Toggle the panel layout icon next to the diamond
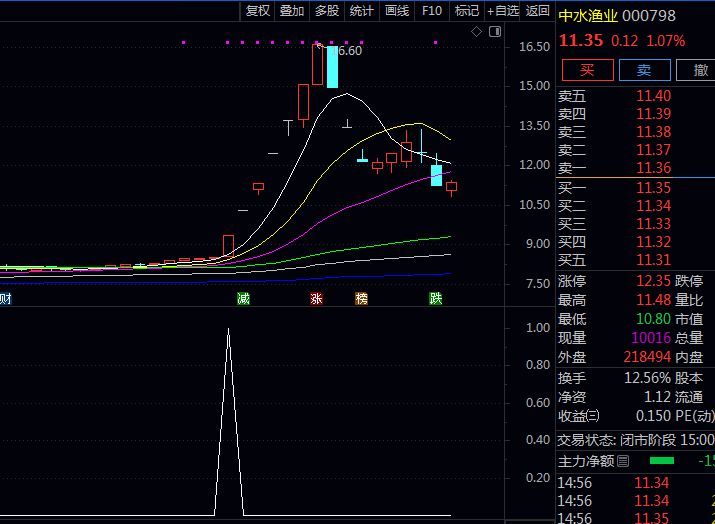The height and width of the screenshot is (524, 715). pyautogui.click(x=495, y=31)
